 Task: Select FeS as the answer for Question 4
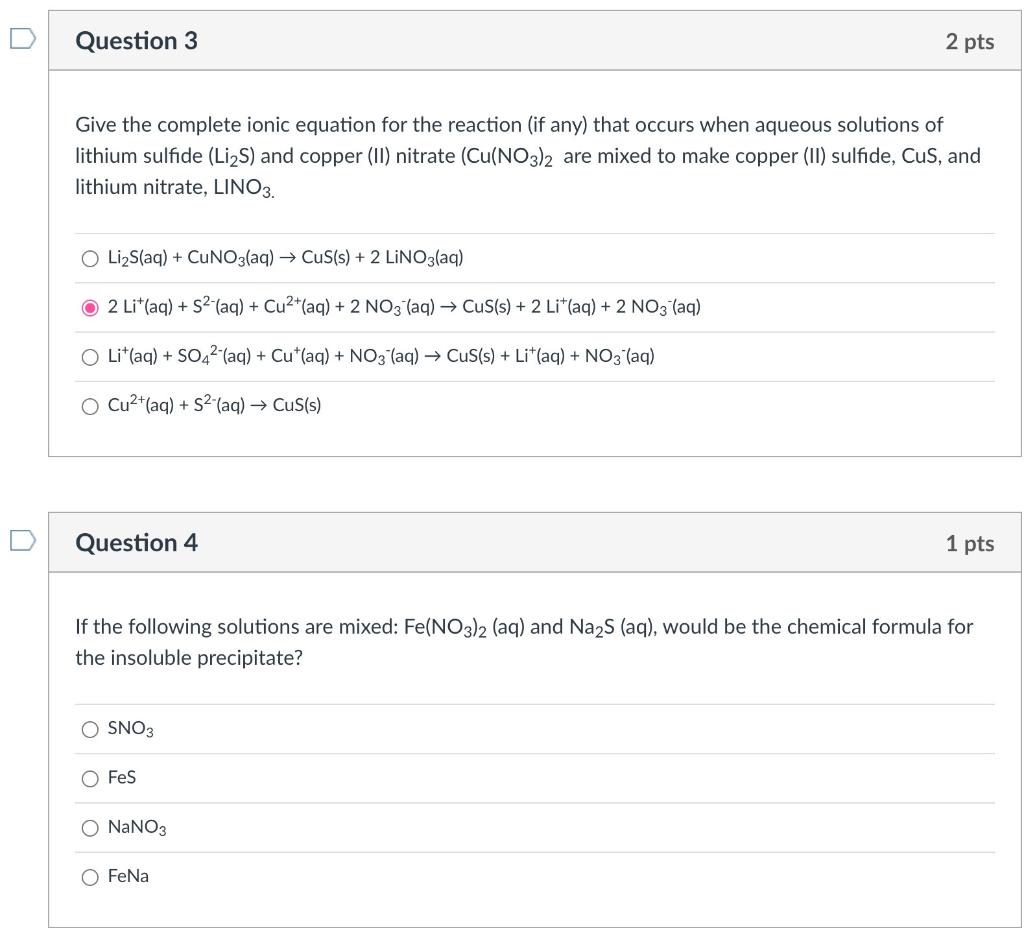[x=90, y=778]
